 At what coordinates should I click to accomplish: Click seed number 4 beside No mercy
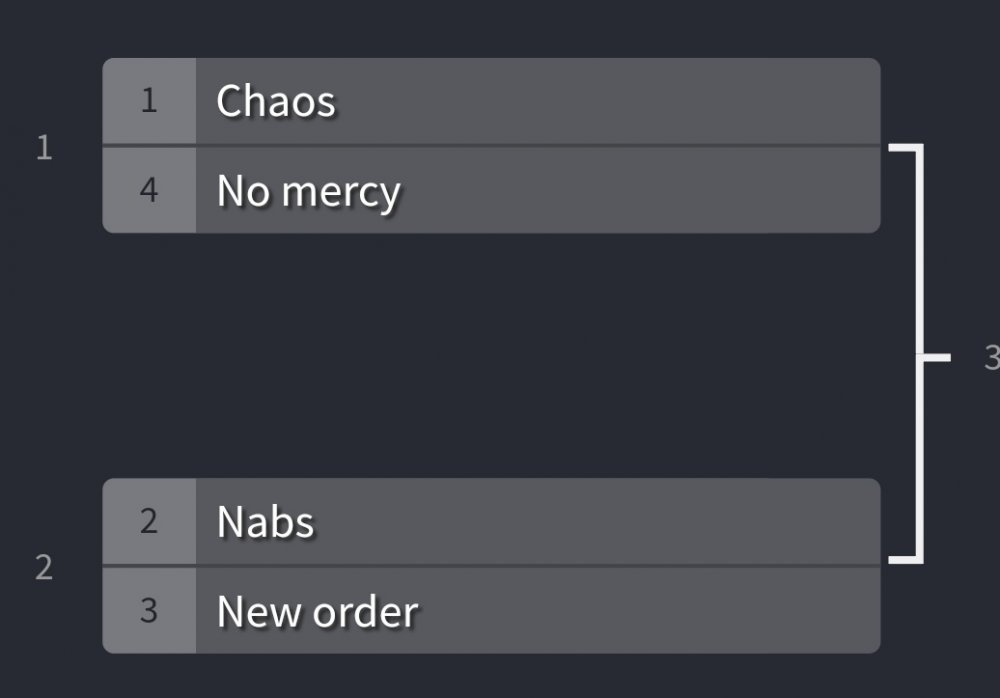click(149, 190)
